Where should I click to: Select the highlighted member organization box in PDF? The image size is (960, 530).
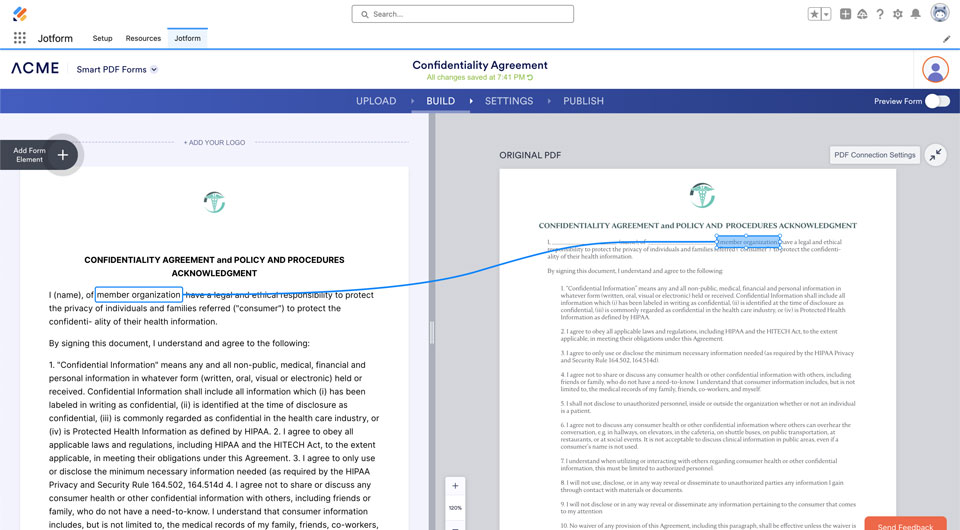748,242
